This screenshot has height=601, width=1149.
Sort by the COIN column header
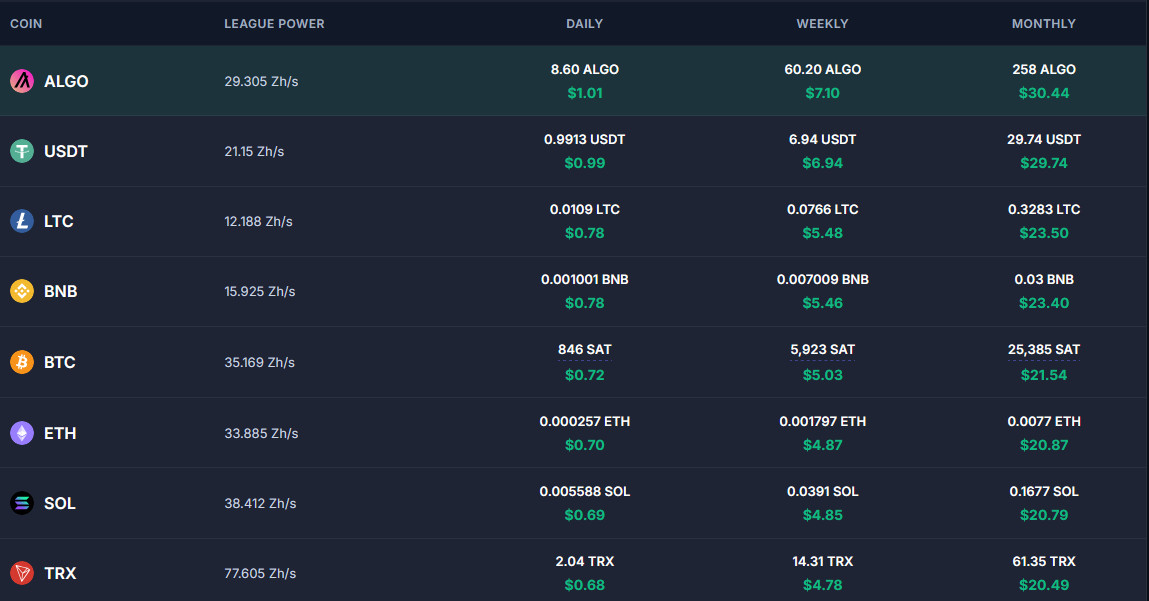click(x=26, y=23)
